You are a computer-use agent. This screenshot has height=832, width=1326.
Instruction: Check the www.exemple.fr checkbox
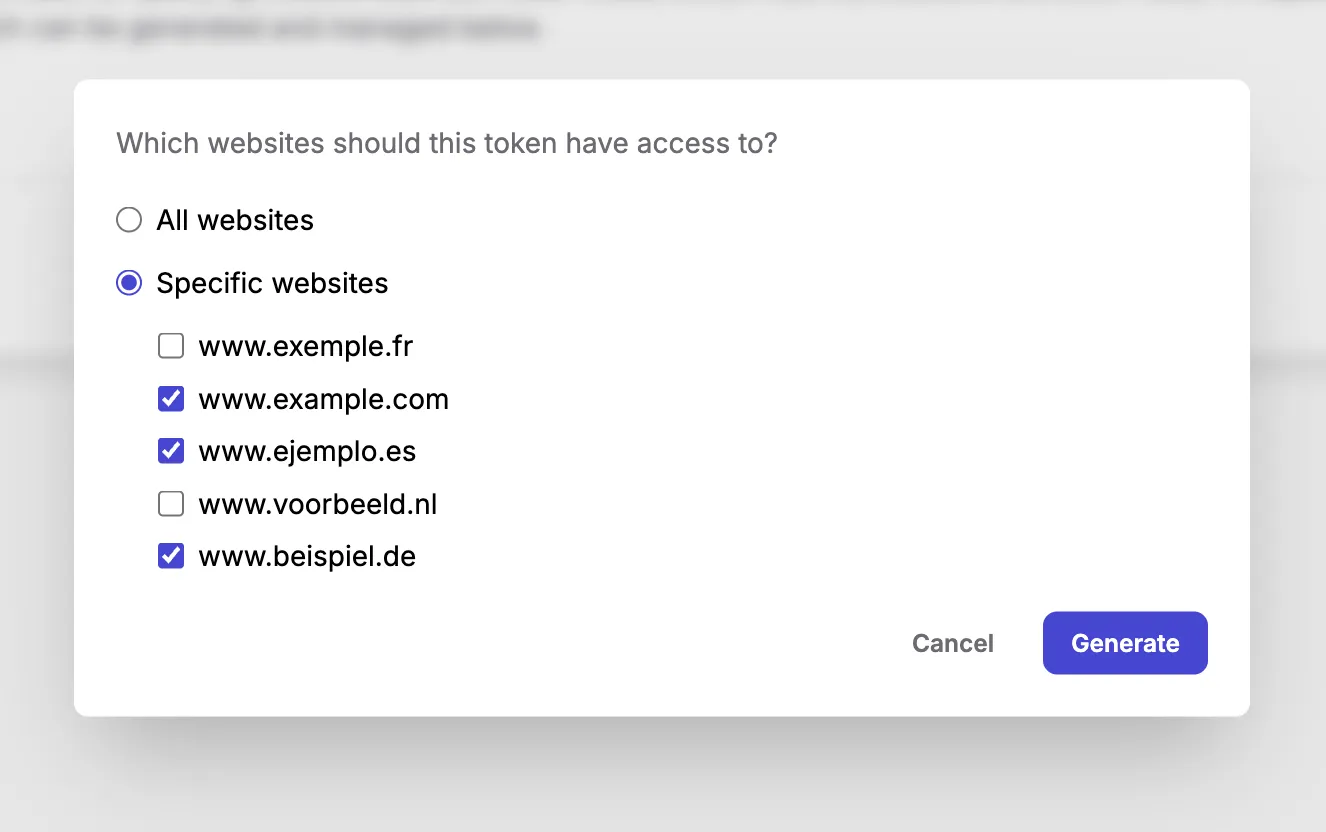click(171, 347)
